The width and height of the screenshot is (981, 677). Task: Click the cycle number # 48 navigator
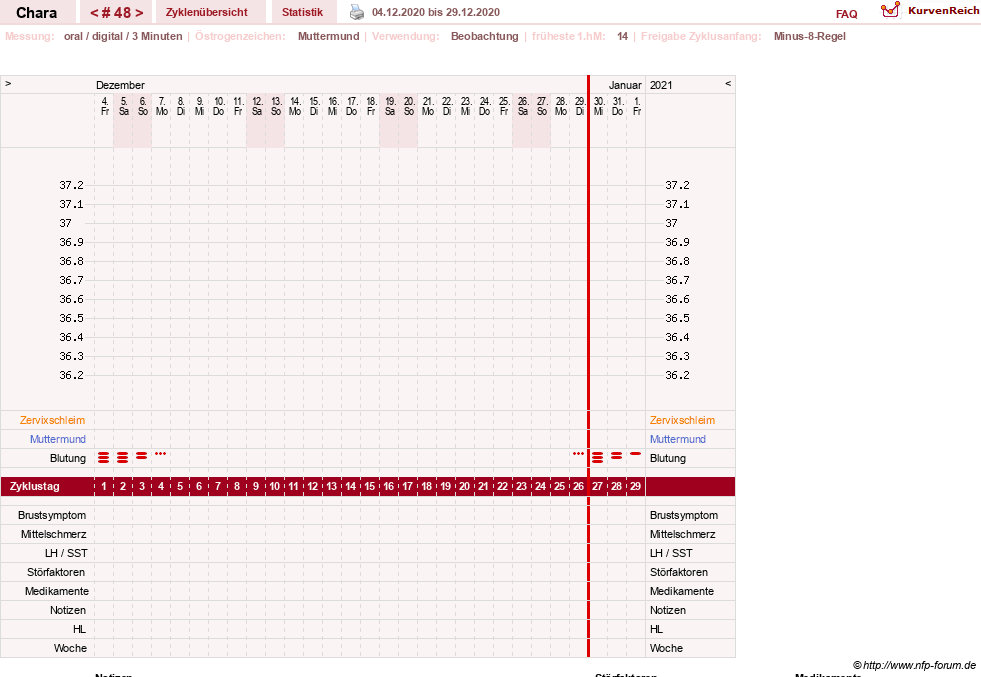click(x=116, y=13)
